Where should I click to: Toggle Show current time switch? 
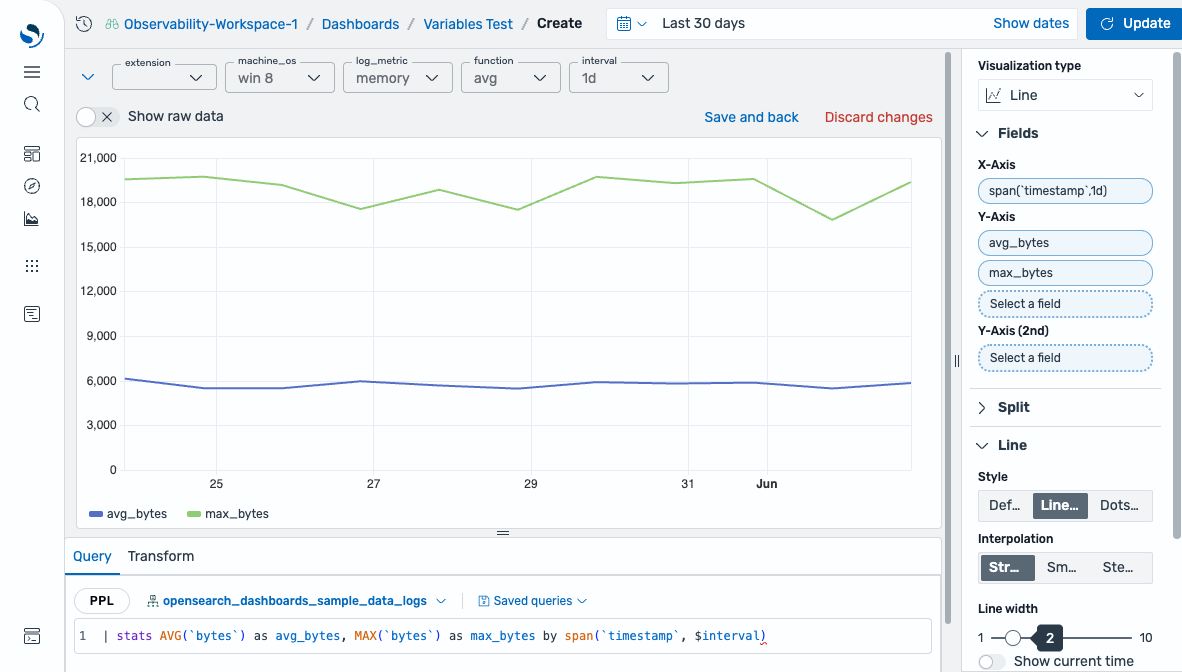(x=992, y=661)
